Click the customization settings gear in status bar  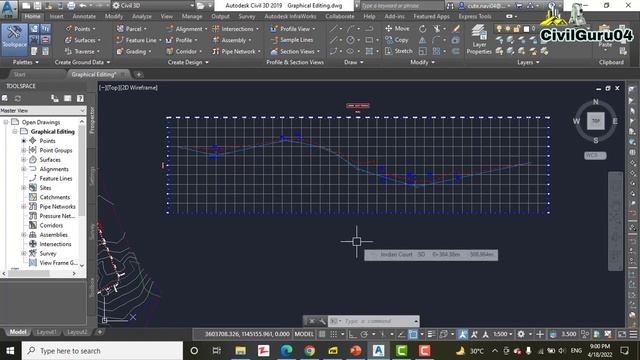[x=521, y=334]
